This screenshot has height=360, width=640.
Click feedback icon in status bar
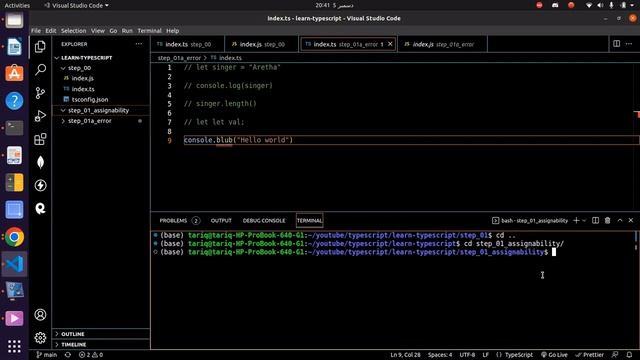point(615,355)
